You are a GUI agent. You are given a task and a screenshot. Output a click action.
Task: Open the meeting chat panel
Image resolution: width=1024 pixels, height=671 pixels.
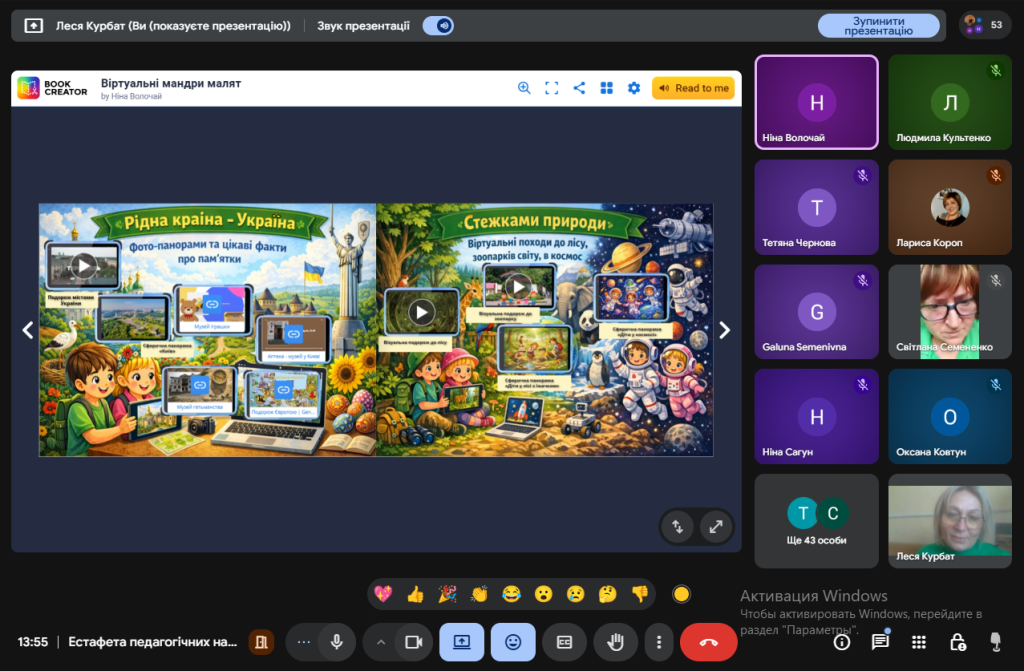click(x=880, y=642)
